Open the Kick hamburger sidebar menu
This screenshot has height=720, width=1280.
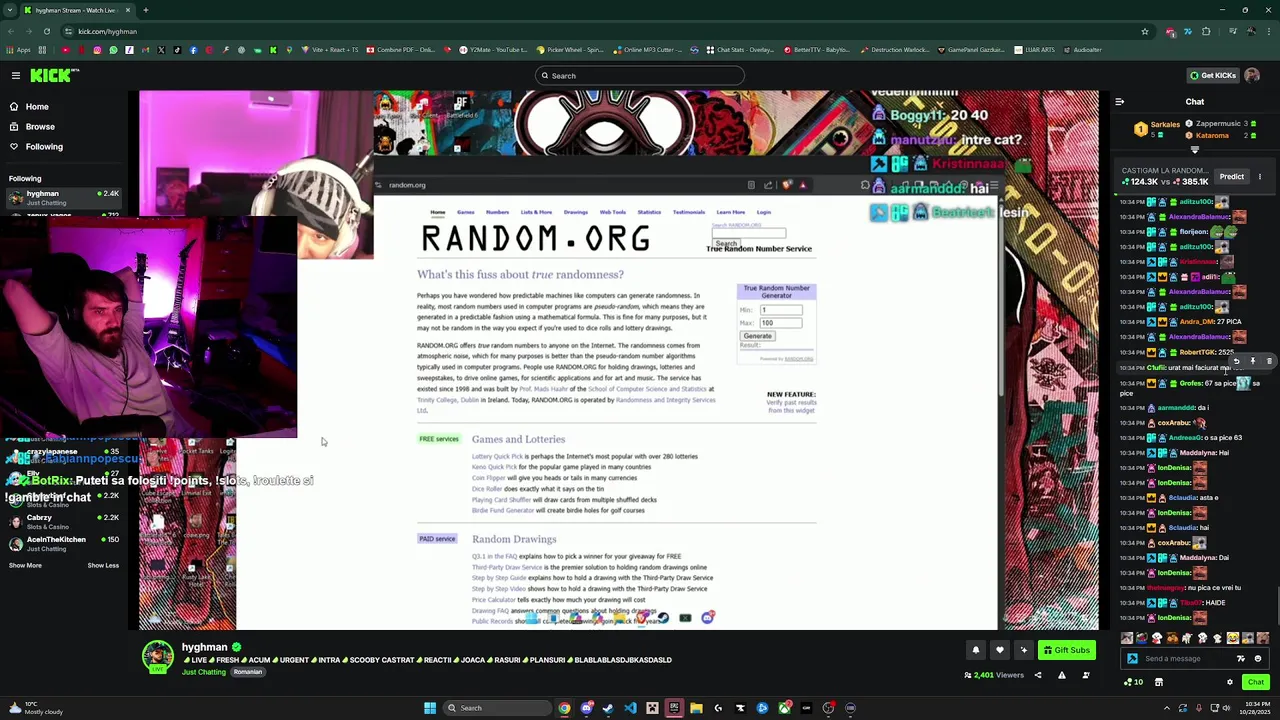click(16, 75)
